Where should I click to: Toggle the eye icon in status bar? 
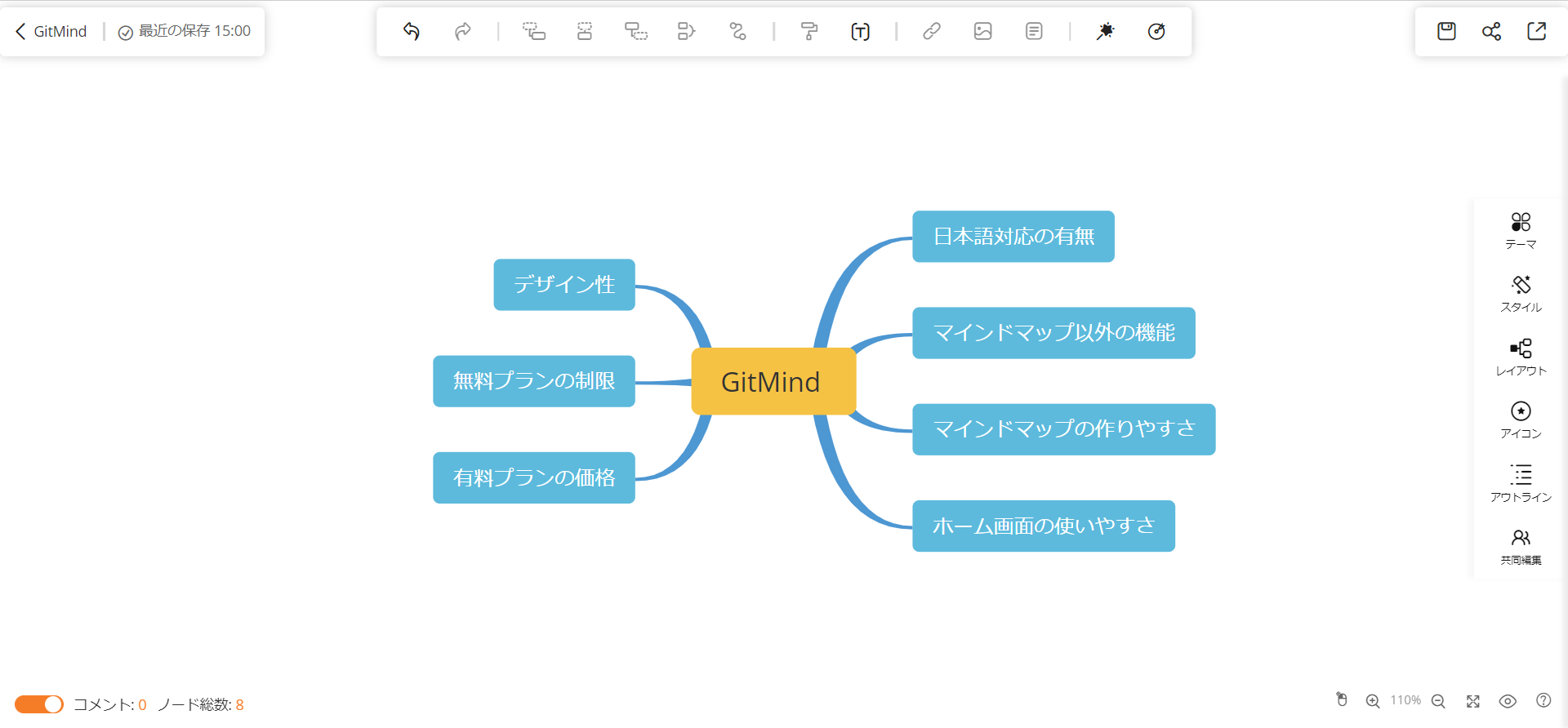click(1508, 701)
